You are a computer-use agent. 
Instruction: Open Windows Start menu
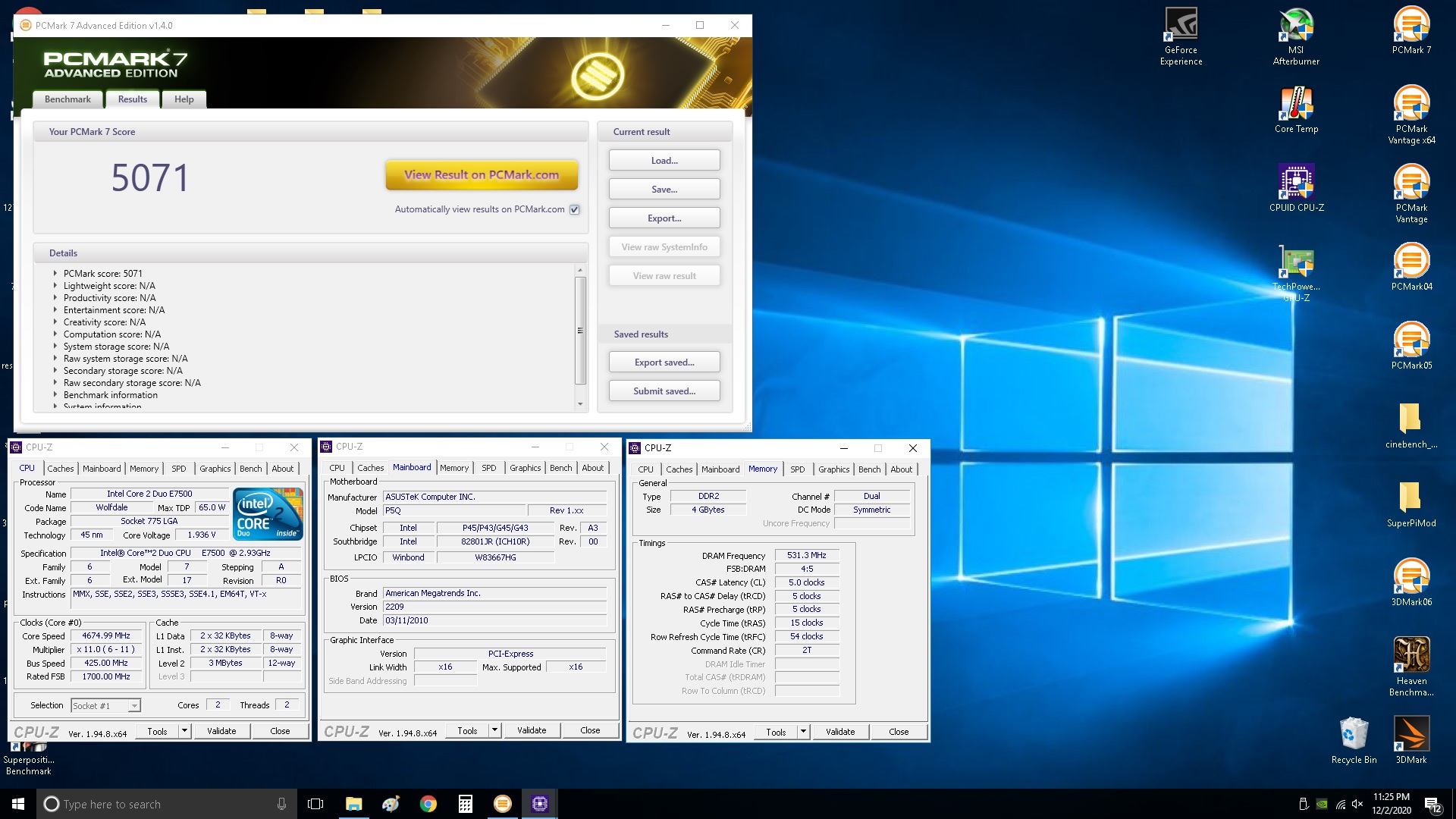tap(18, 804)
